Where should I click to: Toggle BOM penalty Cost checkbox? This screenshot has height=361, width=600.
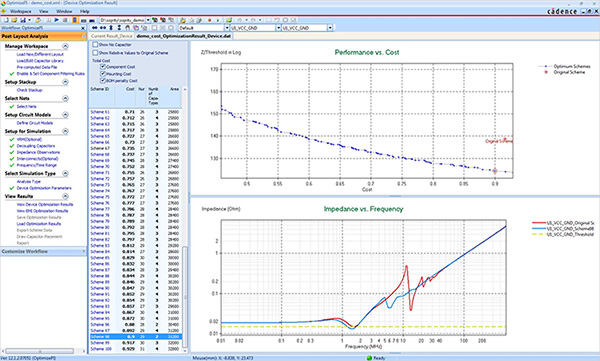point(103,80)
